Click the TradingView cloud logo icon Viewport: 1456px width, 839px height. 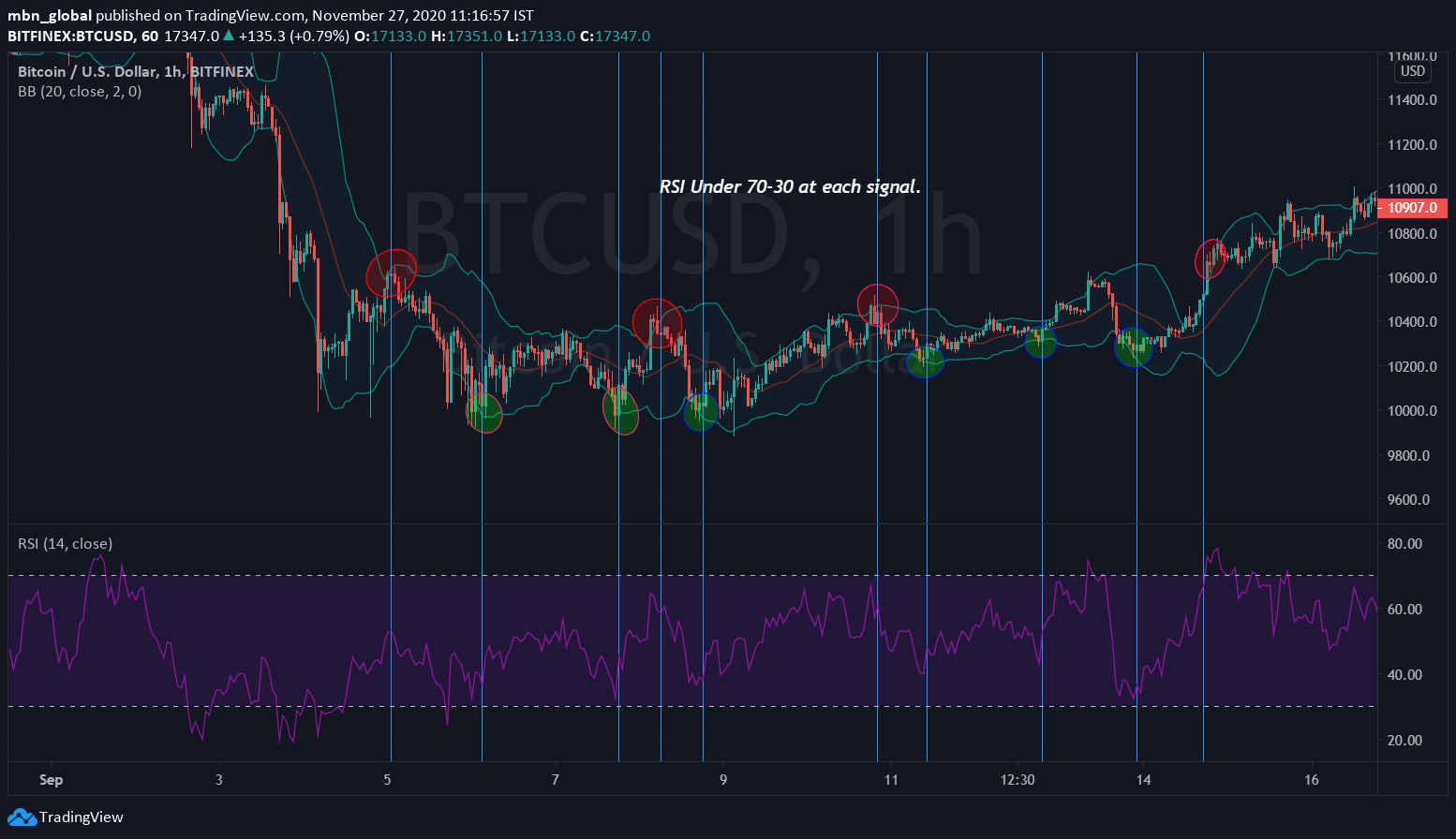click(x=22, y=817)
